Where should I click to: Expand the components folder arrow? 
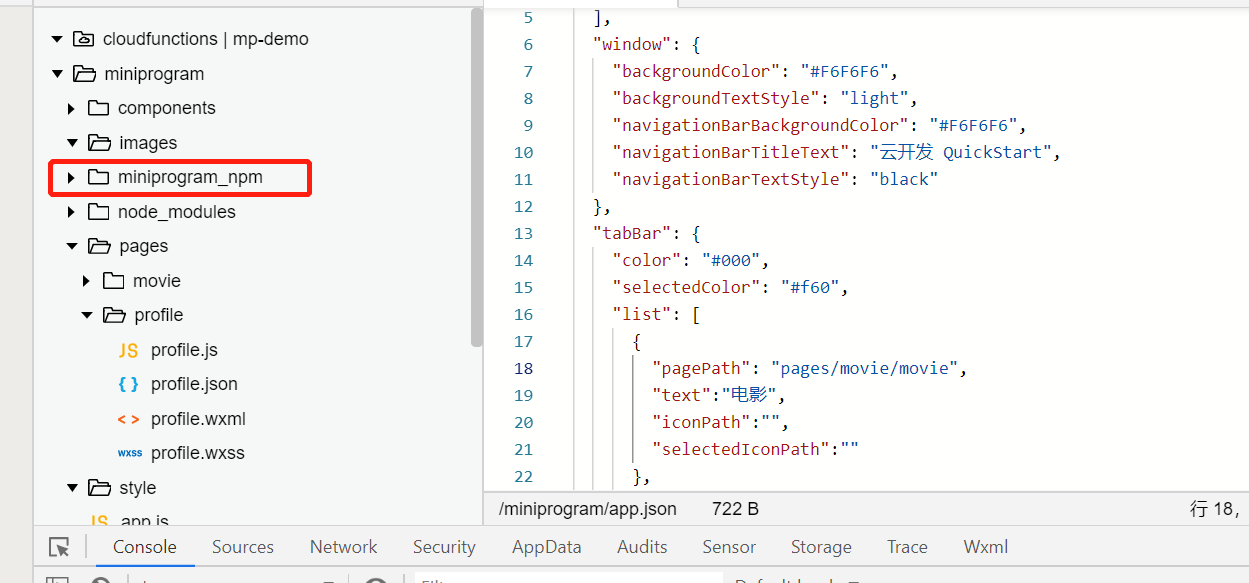click(71, 108)
